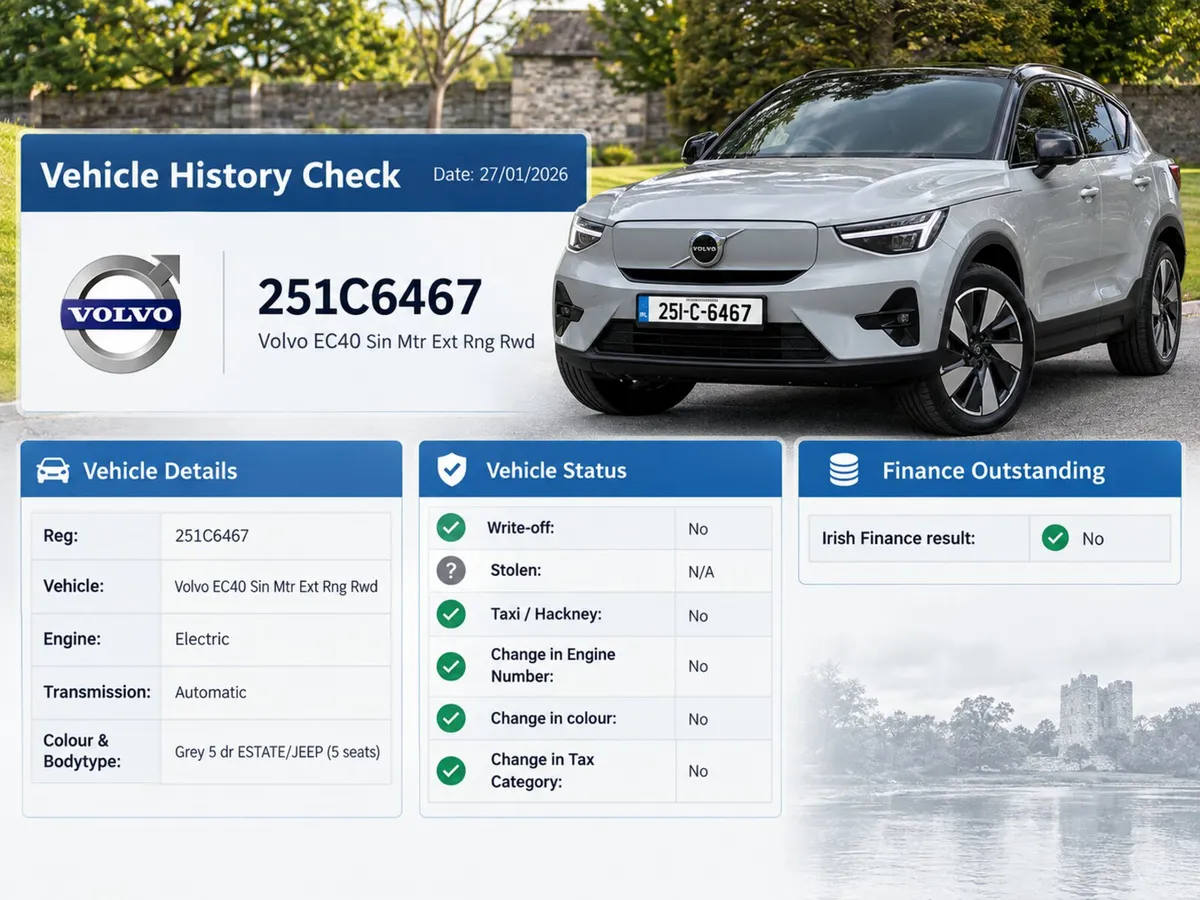Click the No value for Write-off

pyautogui.click(x=698, y=529)
